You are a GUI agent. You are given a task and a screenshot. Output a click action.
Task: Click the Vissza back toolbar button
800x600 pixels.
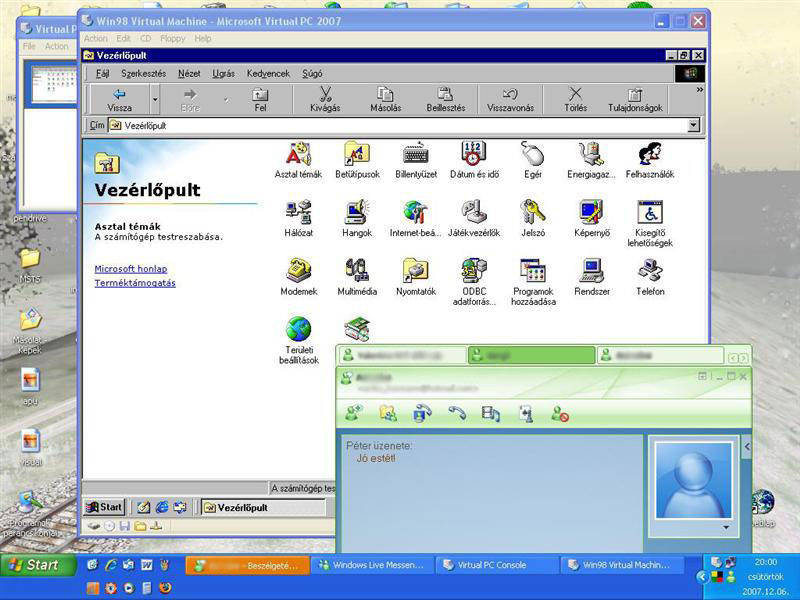[119, 99]
